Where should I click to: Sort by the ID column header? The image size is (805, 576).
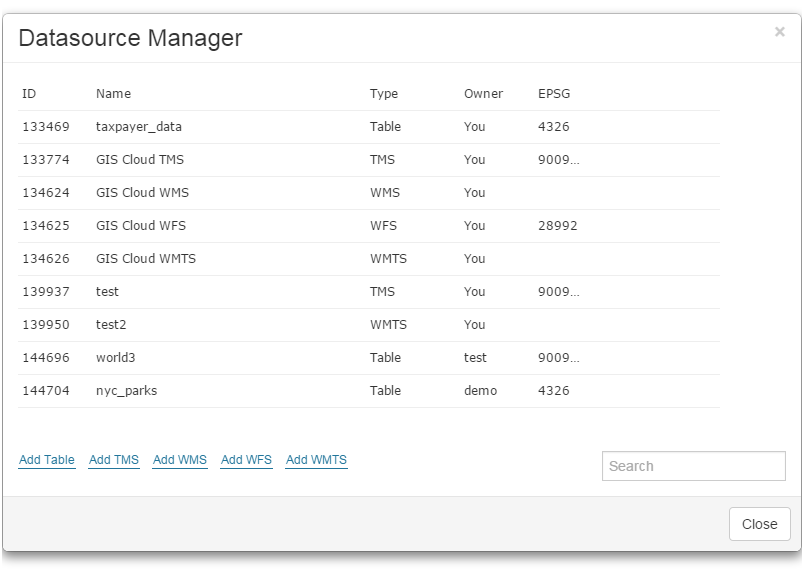coord(30,93)
